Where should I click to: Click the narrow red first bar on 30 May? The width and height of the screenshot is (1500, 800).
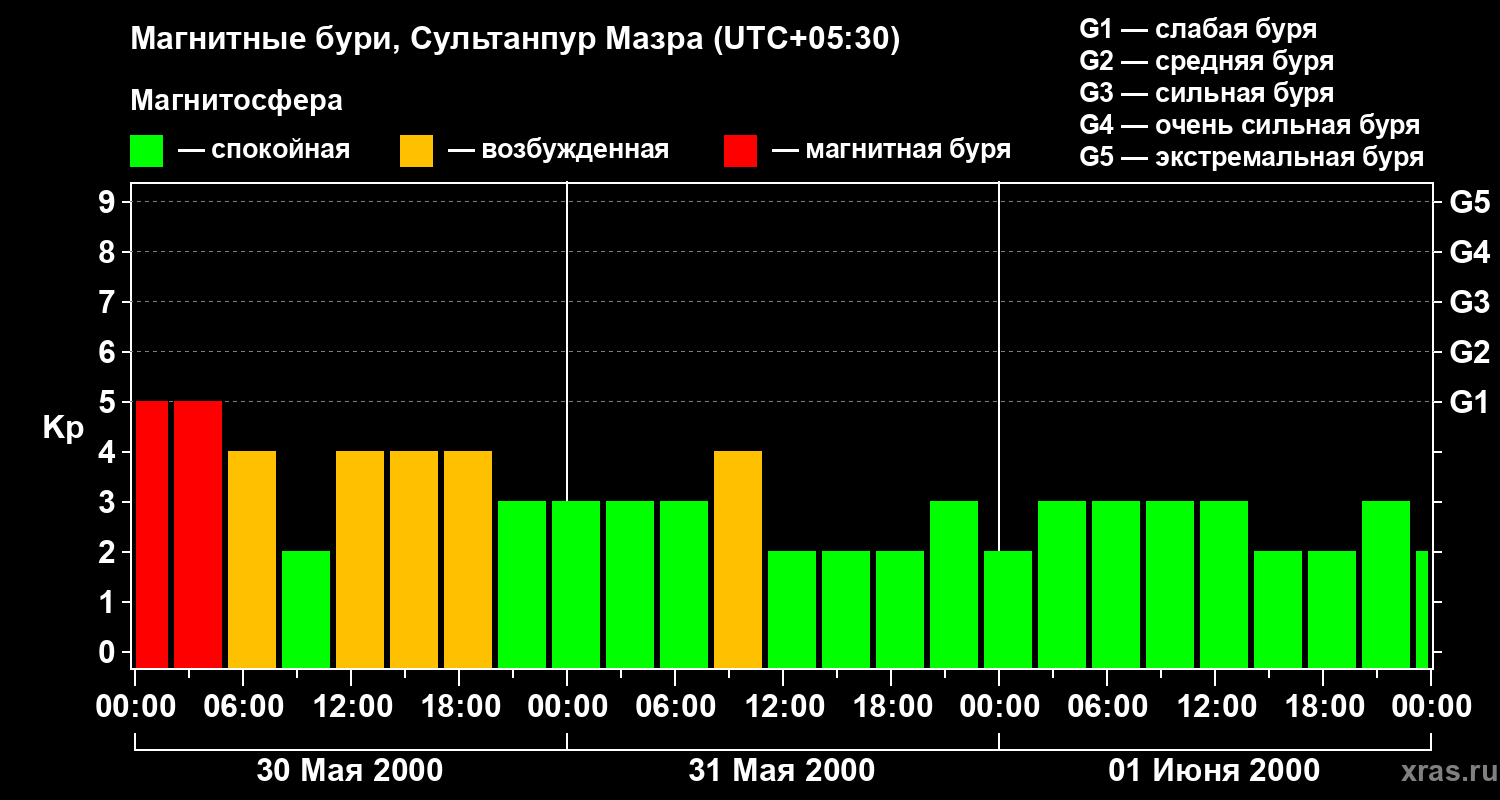point(152,535)
